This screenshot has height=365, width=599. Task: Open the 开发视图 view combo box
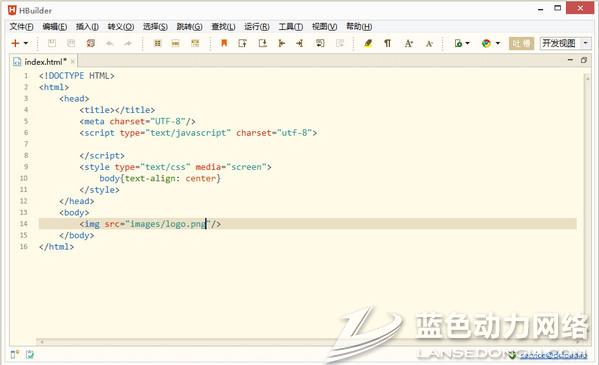tap(565, 43)
